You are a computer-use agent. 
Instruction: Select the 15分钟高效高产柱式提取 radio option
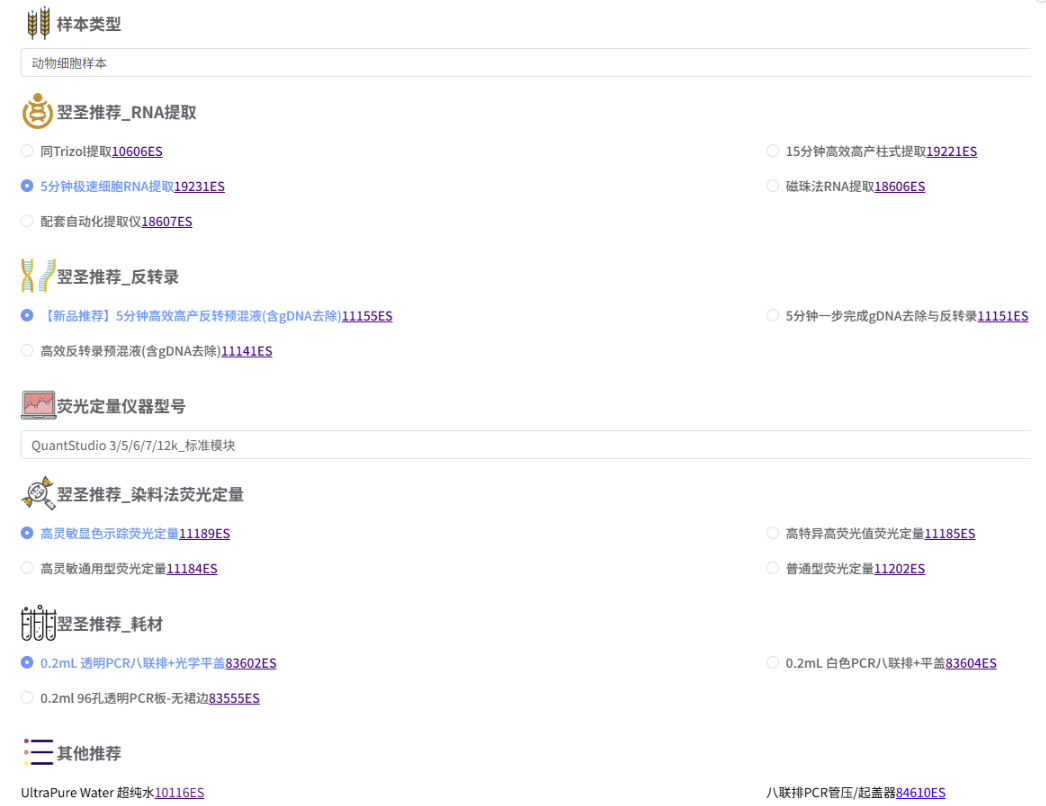tap(772, 151)
